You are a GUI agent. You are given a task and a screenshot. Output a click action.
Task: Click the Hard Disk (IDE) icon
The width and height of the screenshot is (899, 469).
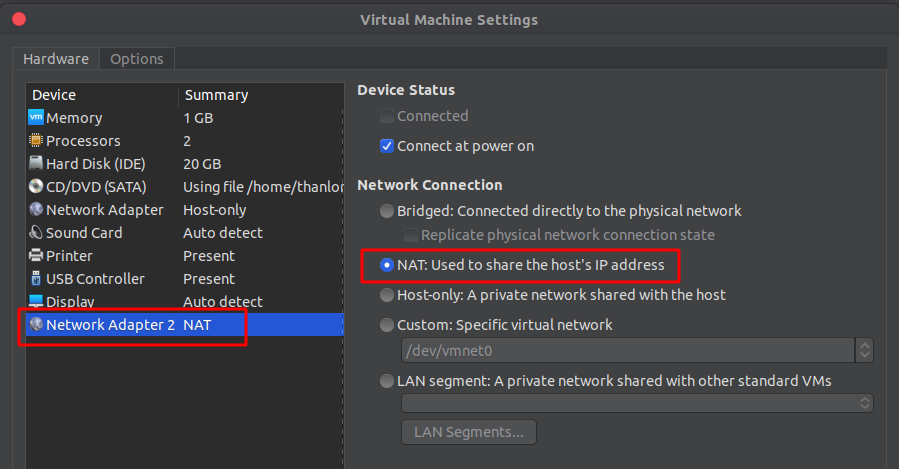pos(36,163)
